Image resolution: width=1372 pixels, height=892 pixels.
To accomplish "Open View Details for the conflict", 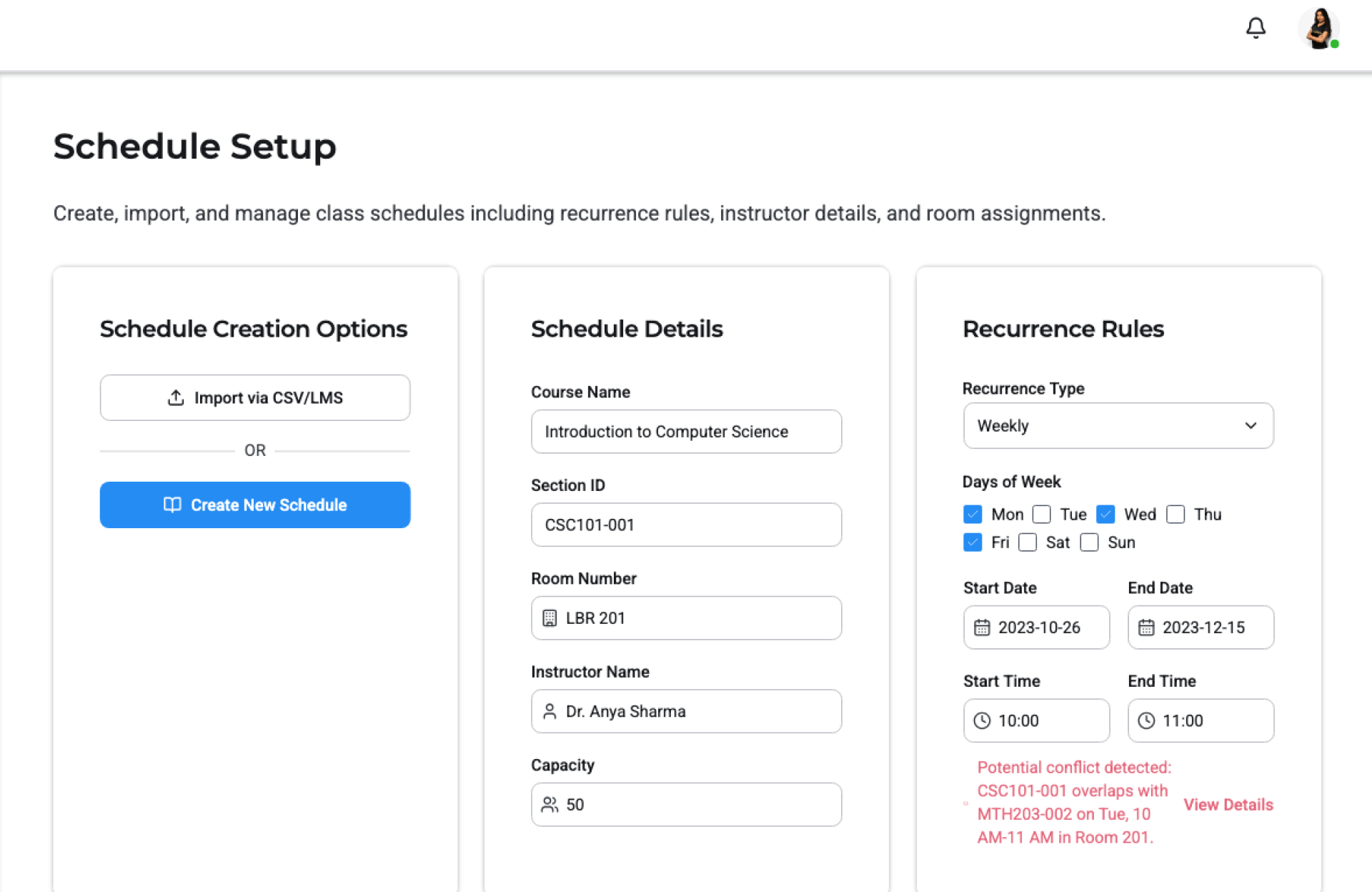I will click(1228, 805).
